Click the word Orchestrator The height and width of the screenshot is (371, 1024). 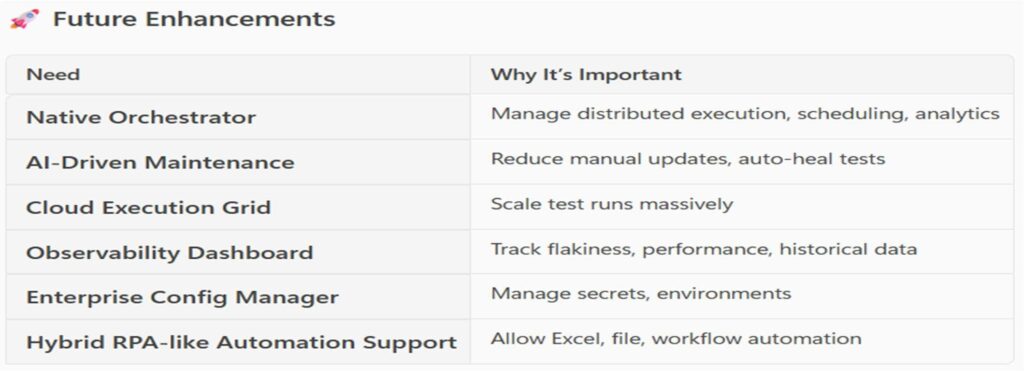(182, 118)
